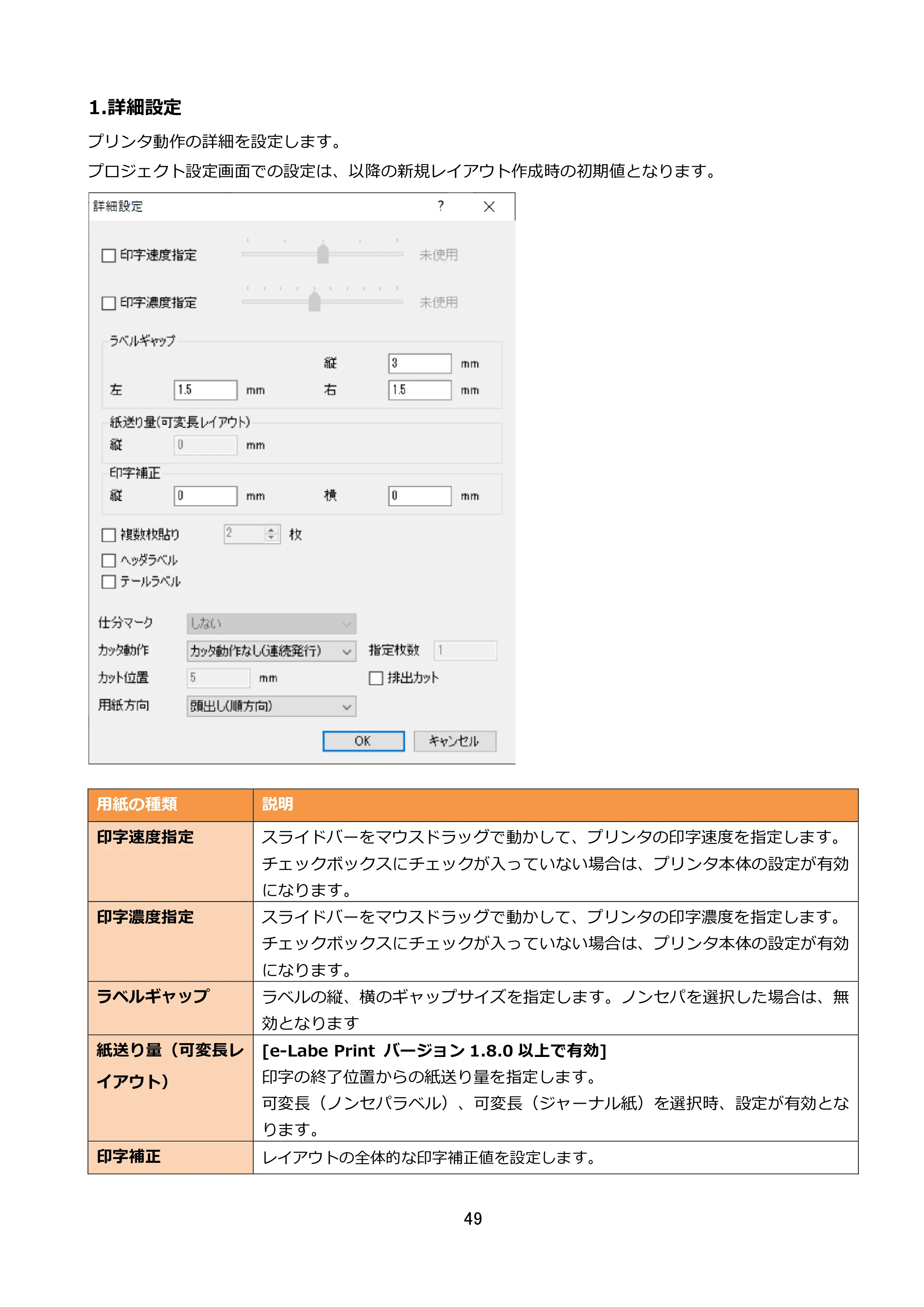Image resolution: width=924 pixels, height=1307 pixels.
Task: Click the ラベルギャップ 左 field
Action: (206, 390)
